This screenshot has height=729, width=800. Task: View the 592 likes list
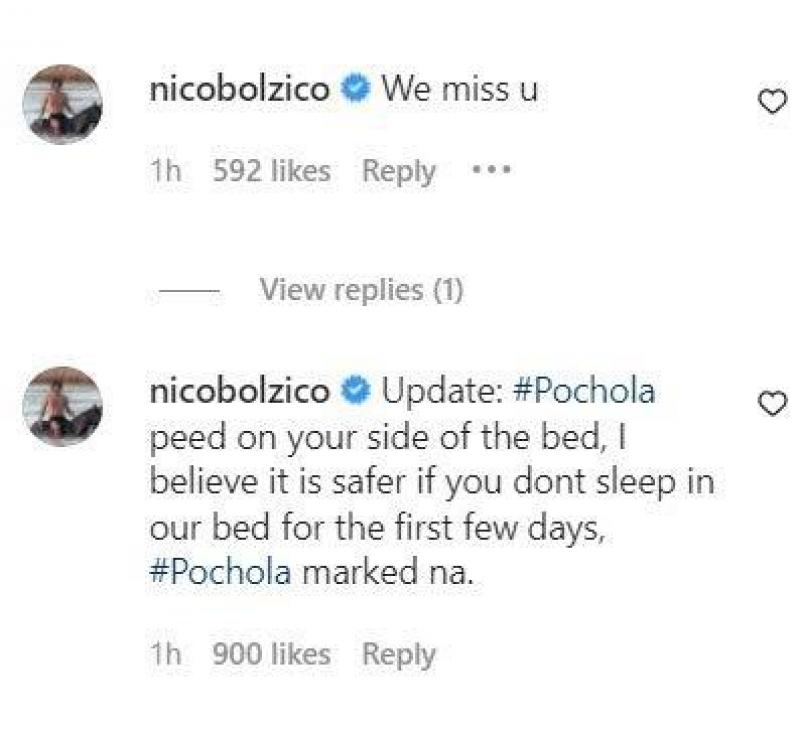[x=271, y=171]
